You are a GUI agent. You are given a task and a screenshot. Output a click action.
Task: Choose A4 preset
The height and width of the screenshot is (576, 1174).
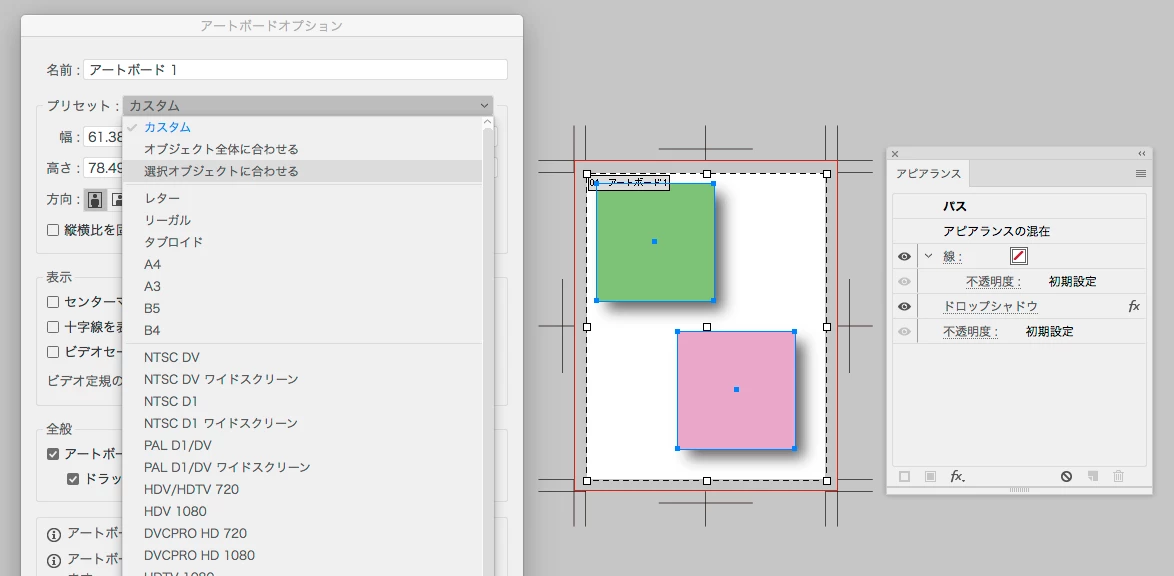click(302, 264)
